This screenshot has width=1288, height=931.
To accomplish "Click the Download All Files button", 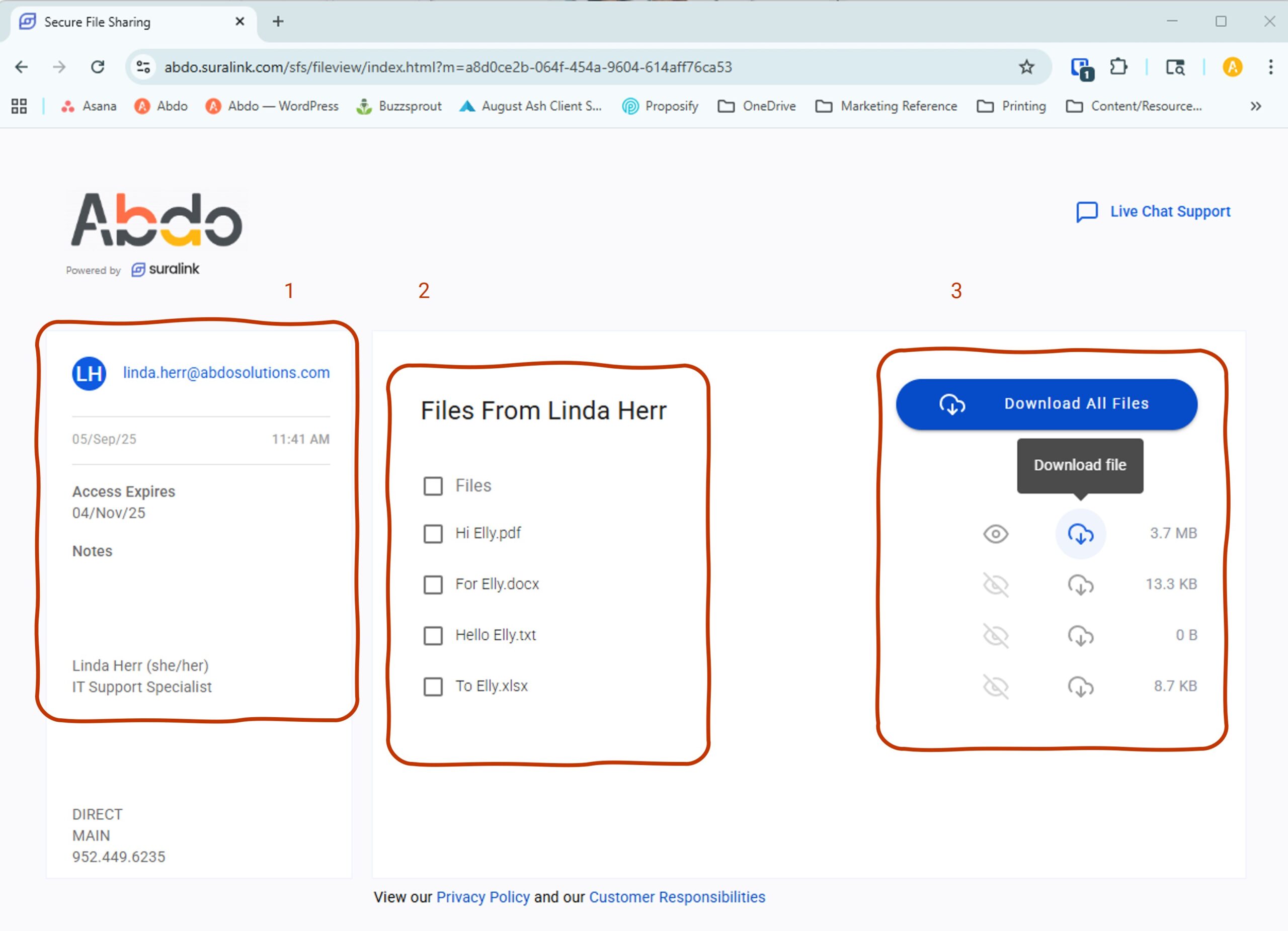I will click(1046, 403).
